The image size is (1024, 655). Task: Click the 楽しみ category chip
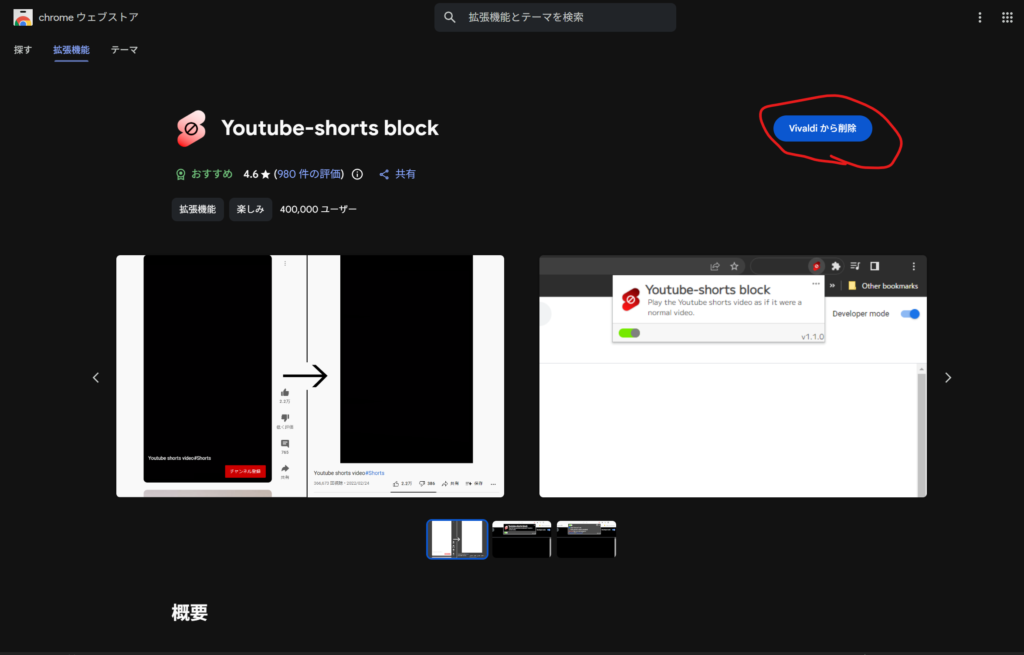250,209
